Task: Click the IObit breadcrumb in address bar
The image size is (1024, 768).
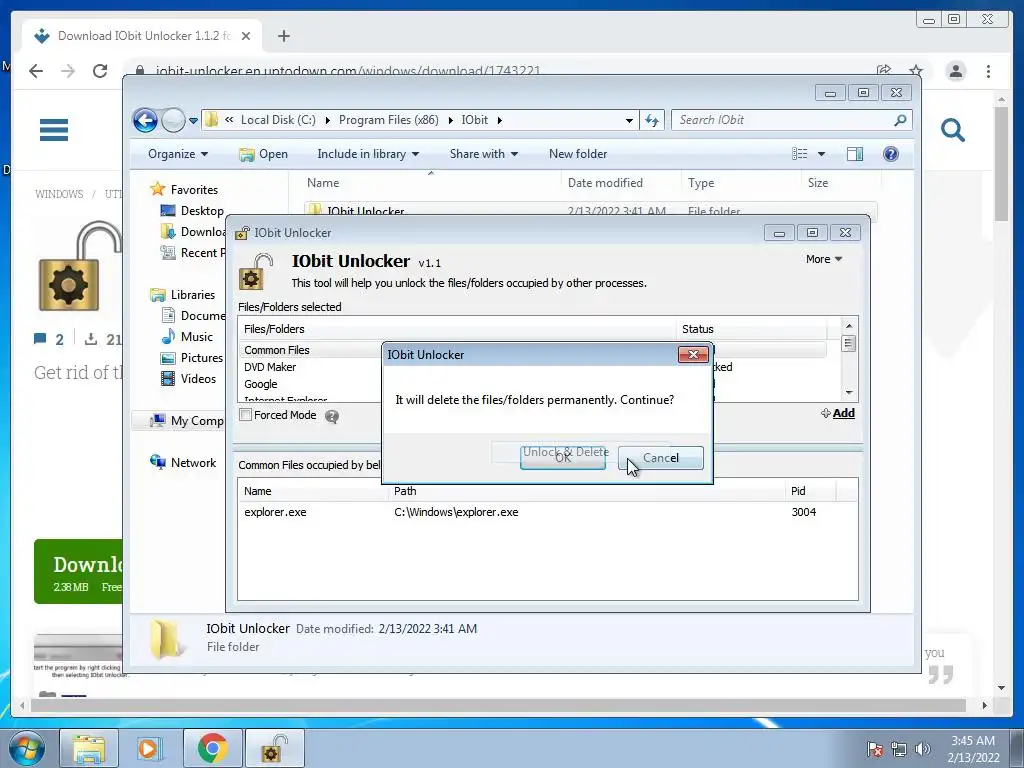Action: [474, 120]
